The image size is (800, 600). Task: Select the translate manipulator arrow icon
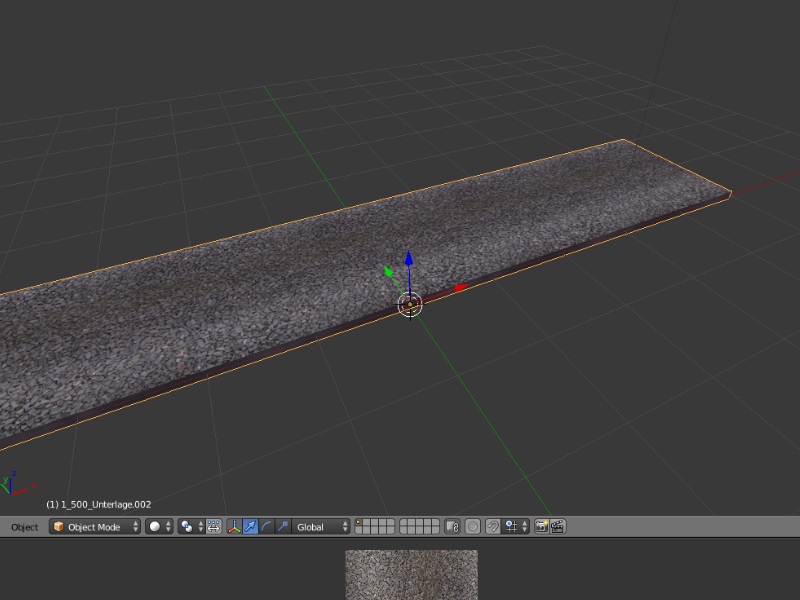[250, 527]
